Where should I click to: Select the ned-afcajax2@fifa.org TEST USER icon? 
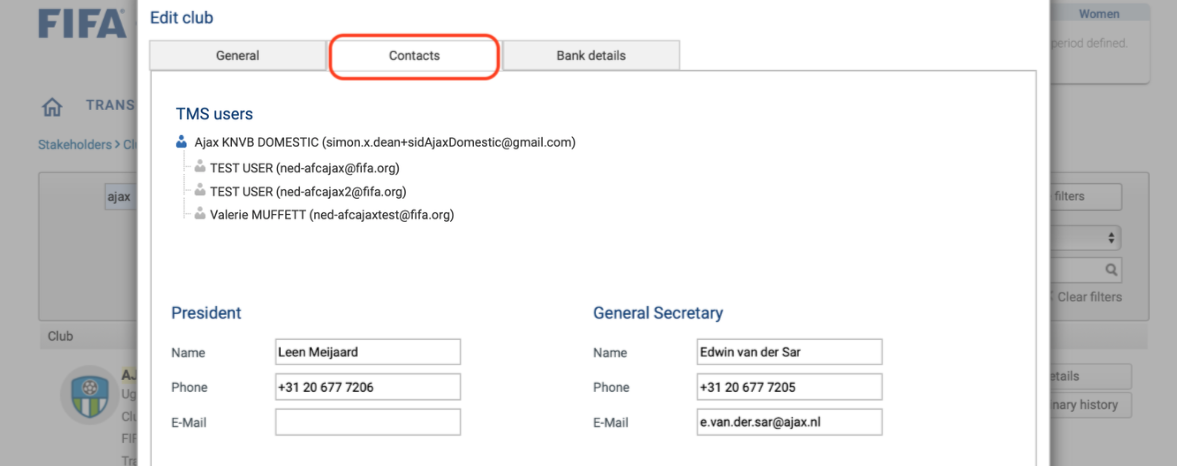pos(200,191)
